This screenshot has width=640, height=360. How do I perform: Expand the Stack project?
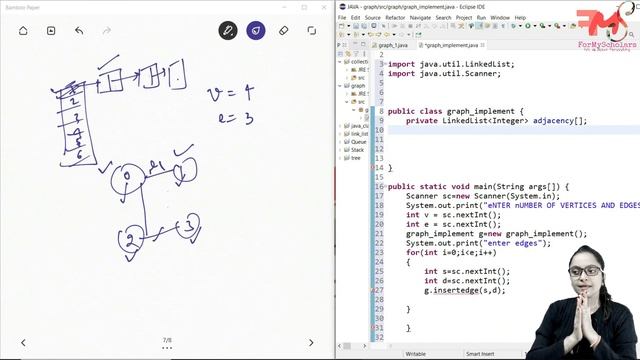pos(340,150)
